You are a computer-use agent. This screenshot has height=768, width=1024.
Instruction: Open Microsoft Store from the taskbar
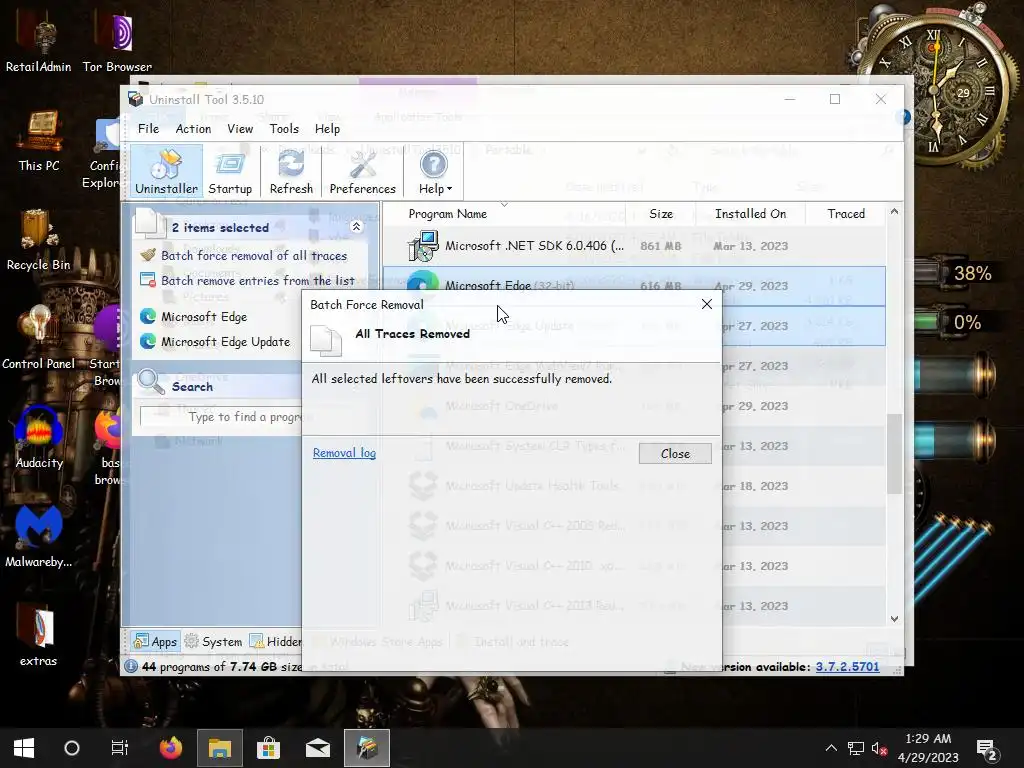[268, 748]
